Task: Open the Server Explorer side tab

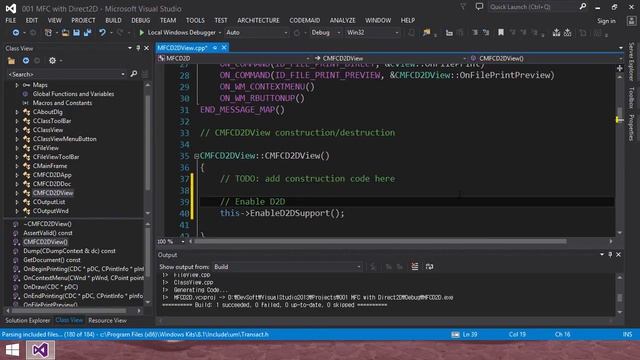Action: 631,61
